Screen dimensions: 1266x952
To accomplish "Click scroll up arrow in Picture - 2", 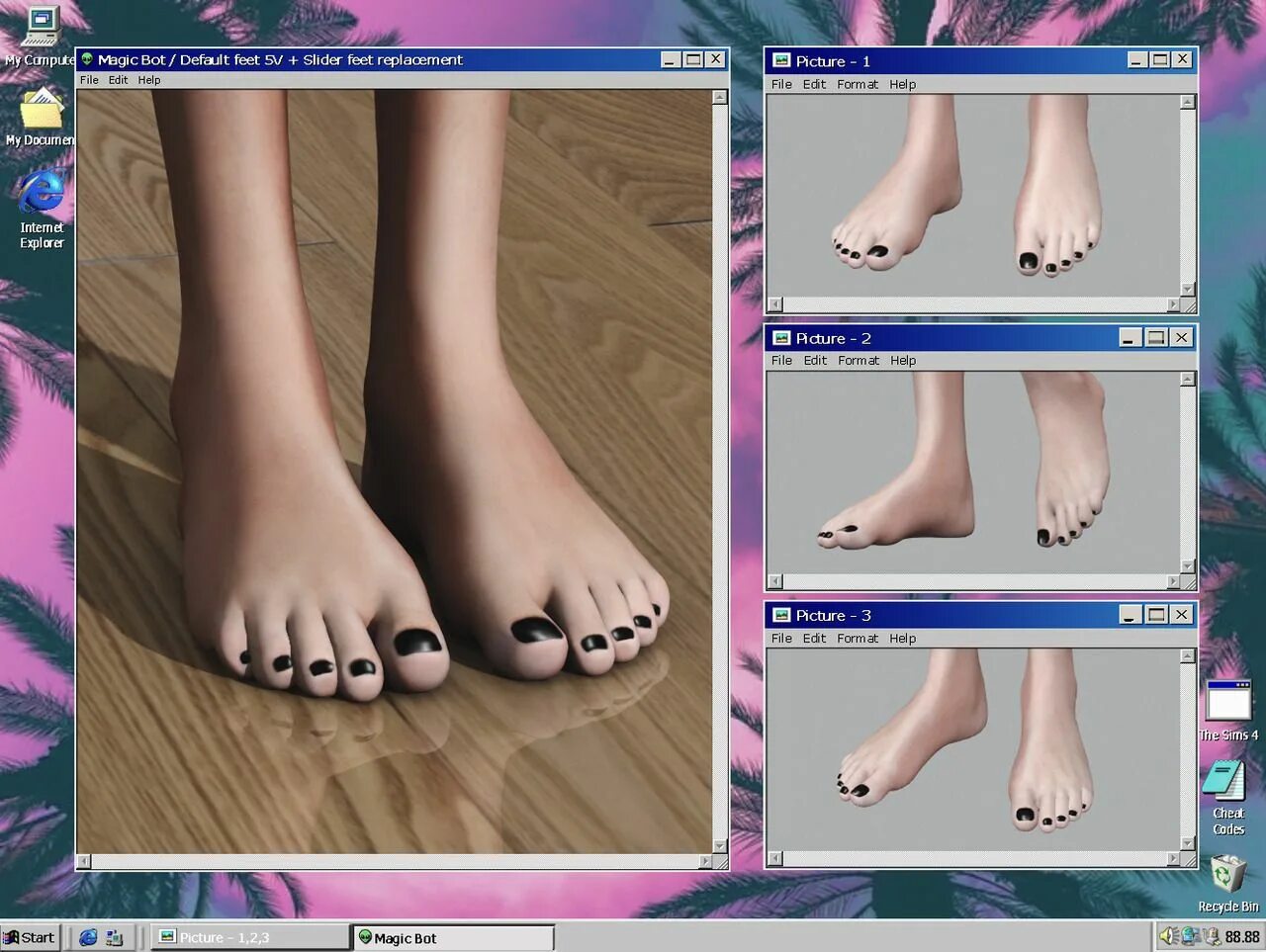I will [x=1188, y=379].
